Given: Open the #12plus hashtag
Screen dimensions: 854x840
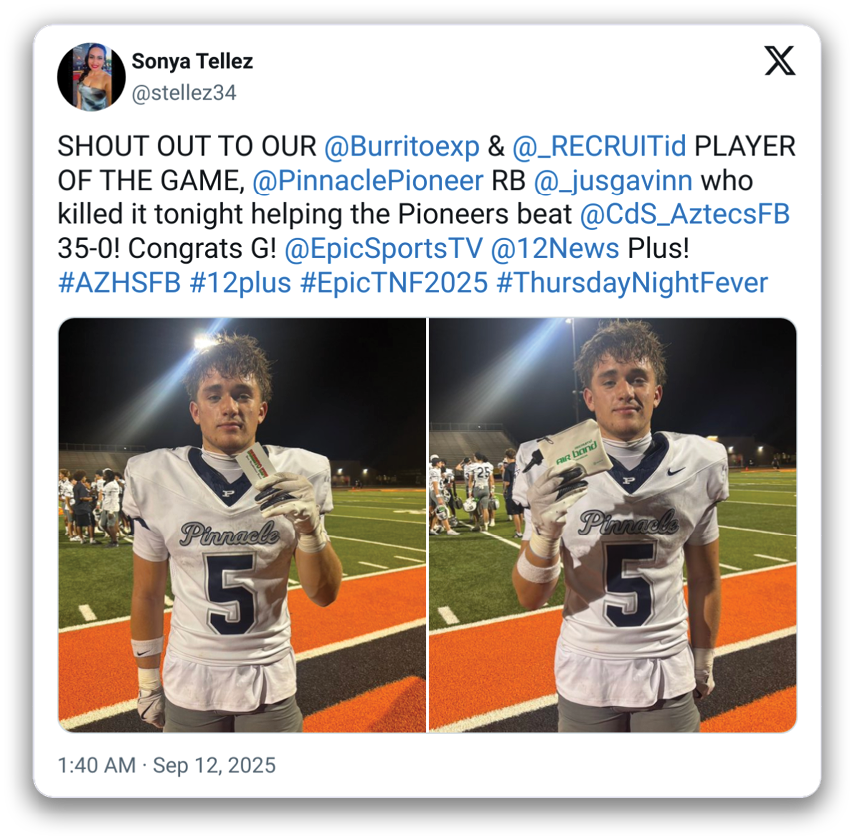Looking at the screenshot, I should 240,283.
